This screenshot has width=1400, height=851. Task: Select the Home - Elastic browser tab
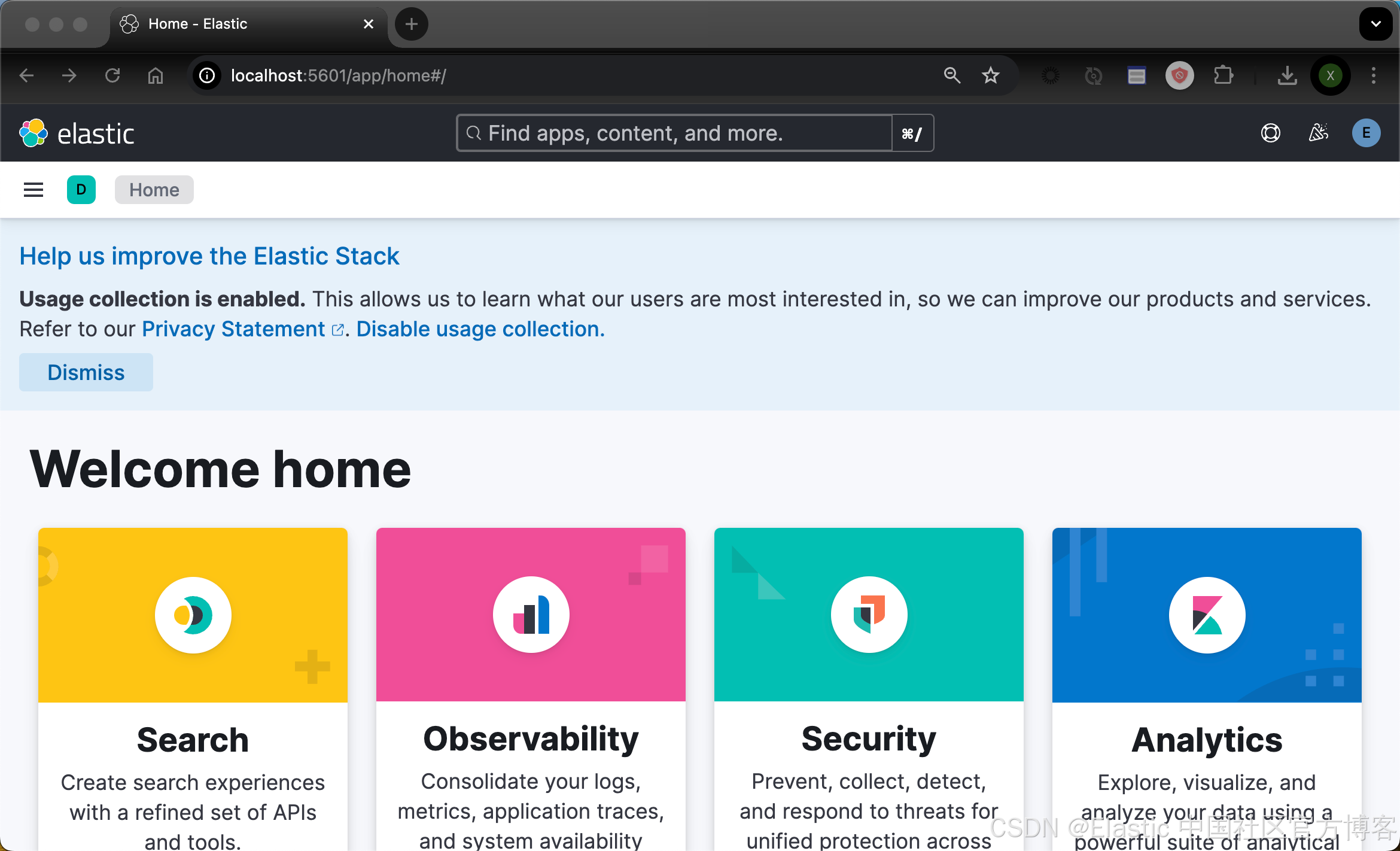click(x=248, y=24)
